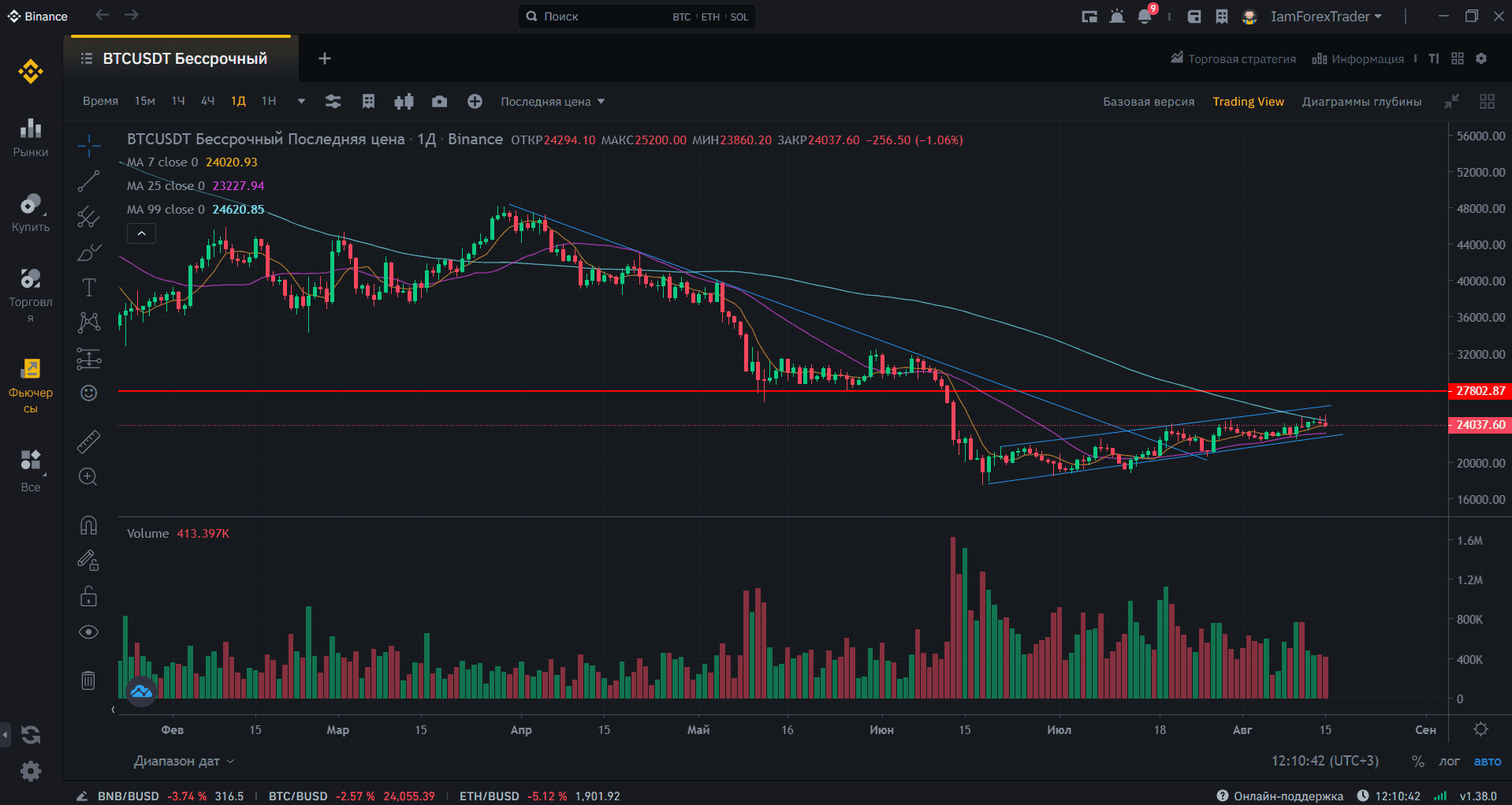Open chart axis settings gear
Image resolution: width=1512 pixels, height=805 pixels.
pyautogui.click(x=1481, y=729)
